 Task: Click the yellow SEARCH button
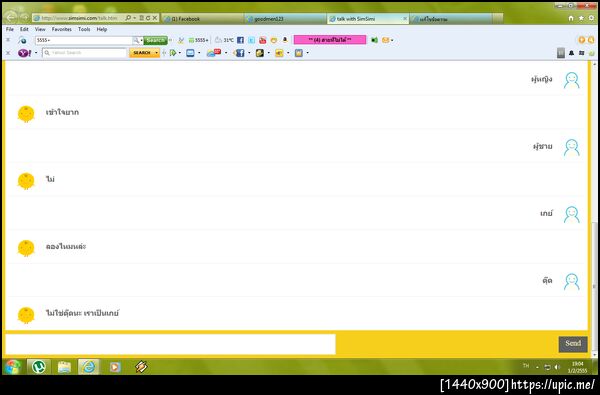tap(142, 53)
